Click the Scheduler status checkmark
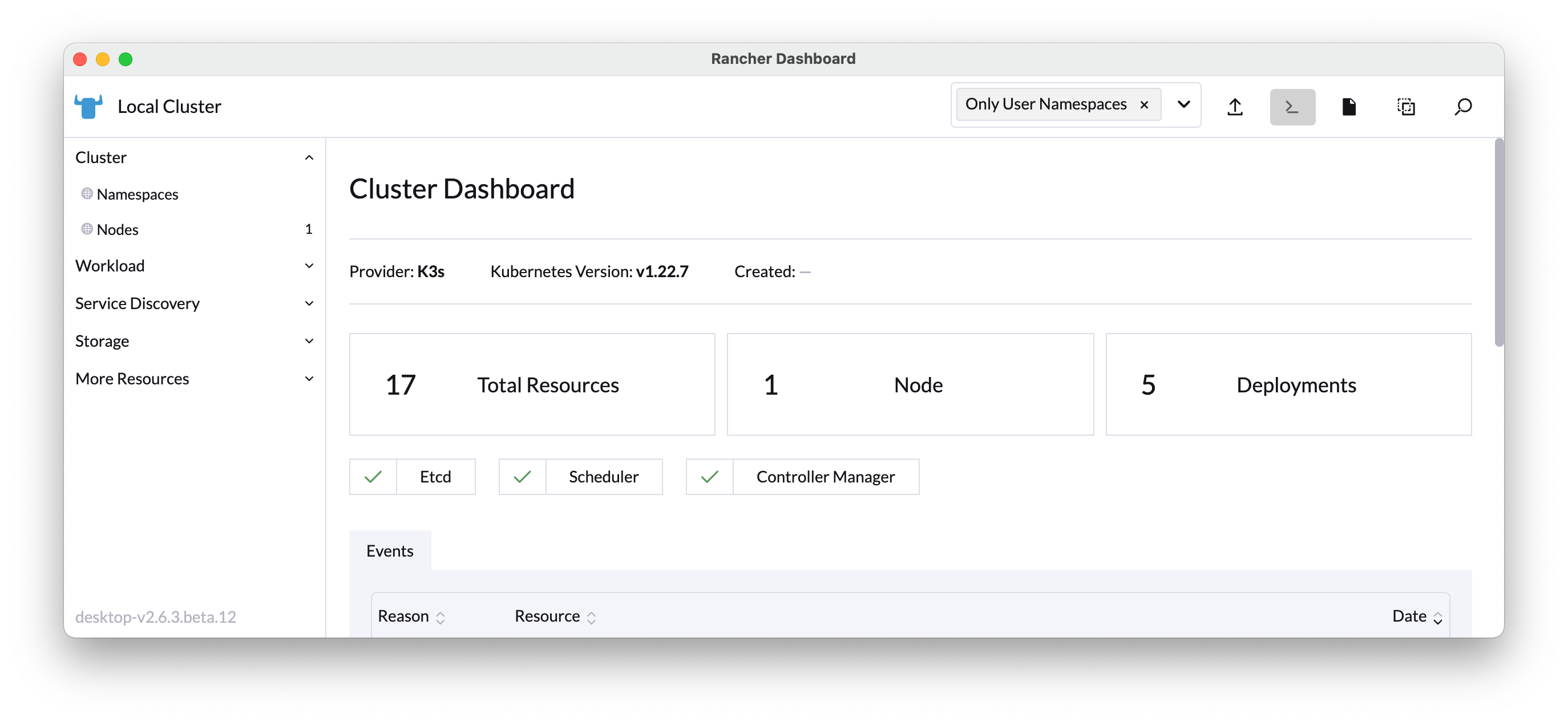 [x=522, y=477]
